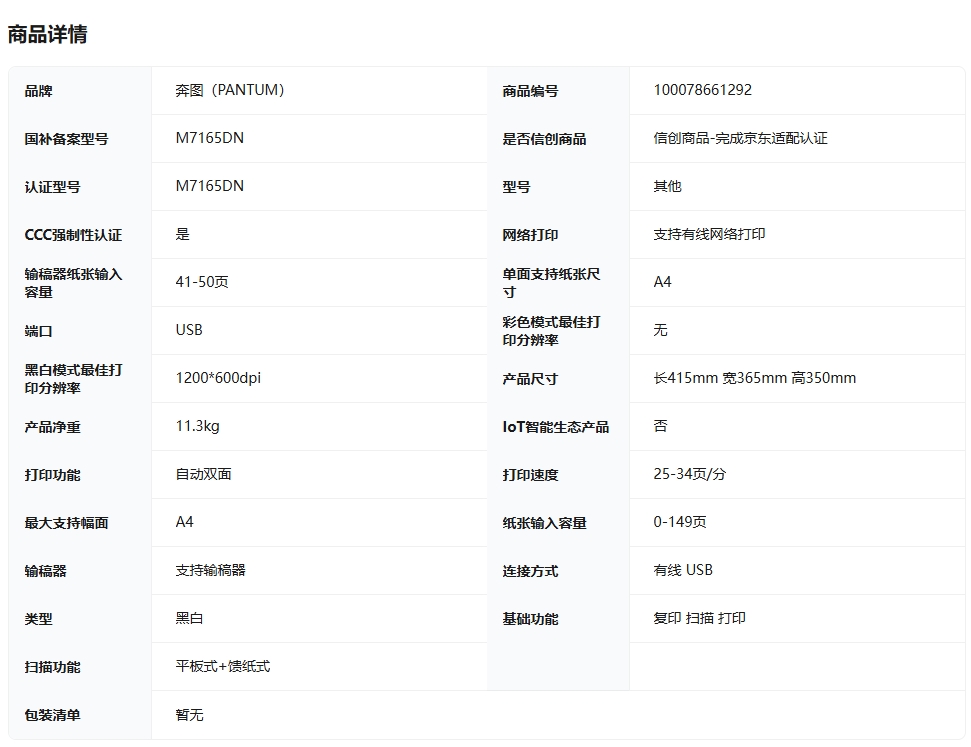Click the 暂无 packing list value
Viewport: 971px width, 747px height.
[189, 715]
